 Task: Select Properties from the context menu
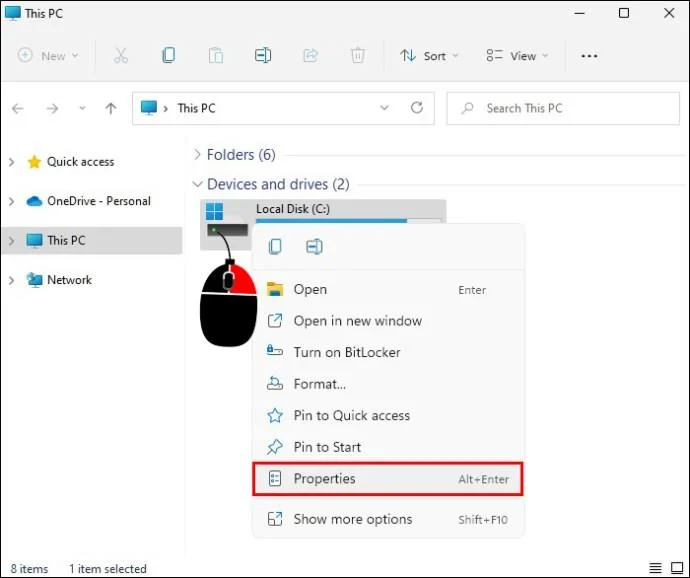[x=388, y=479]
